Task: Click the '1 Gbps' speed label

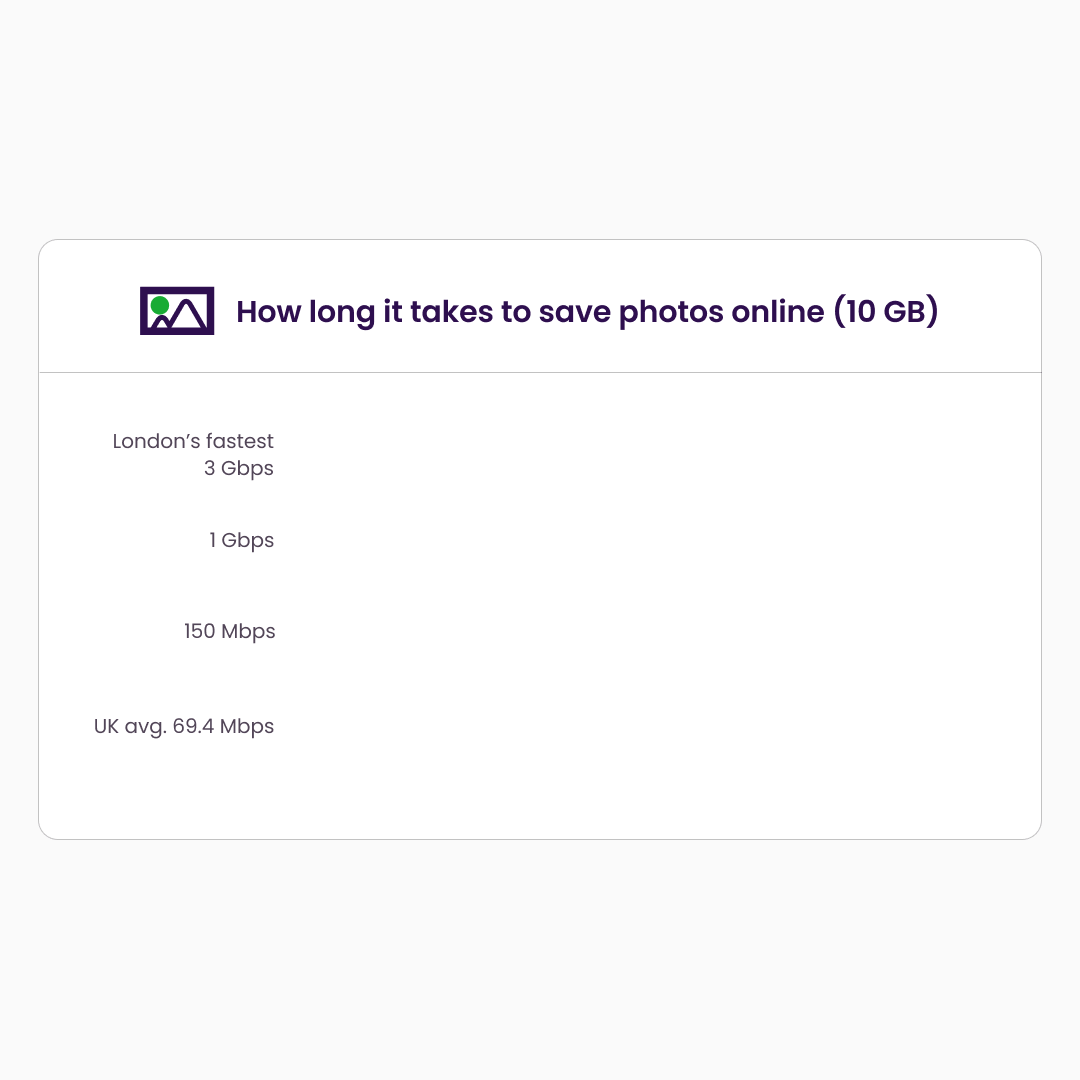Action: point(242,541)
